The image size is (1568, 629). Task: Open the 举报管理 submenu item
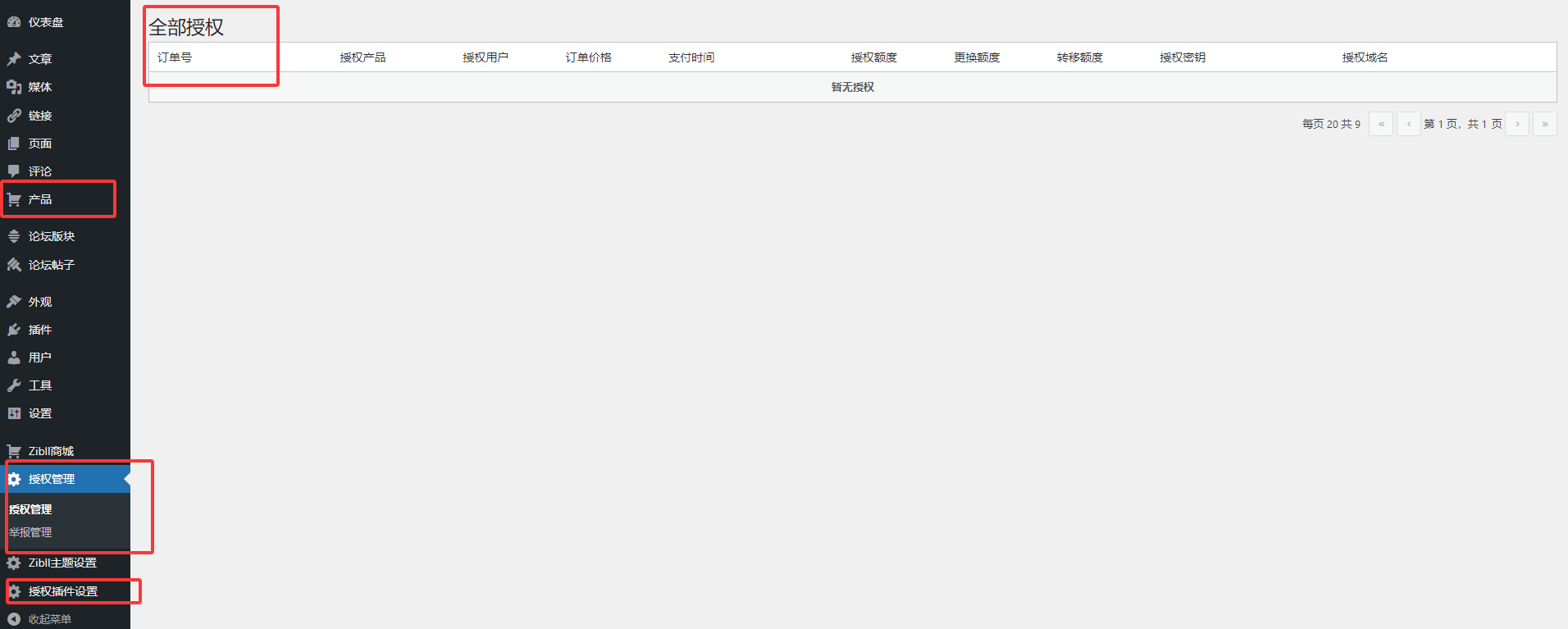click(x=30, y=532)
